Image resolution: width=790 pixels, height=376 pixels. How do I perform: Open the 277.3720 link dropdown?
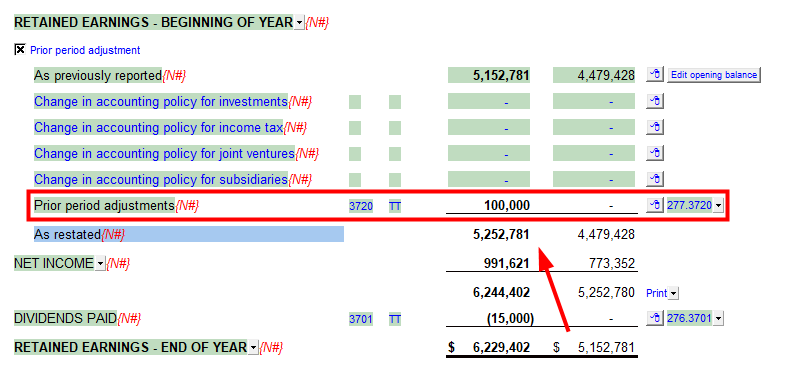pyautogui.click(x=718, y=206)
